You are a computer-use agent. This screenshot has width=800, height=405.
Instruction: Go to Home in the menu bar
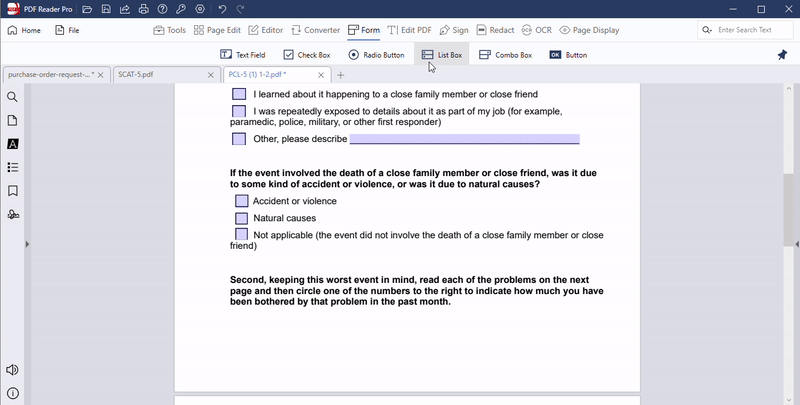click(24, 30)
